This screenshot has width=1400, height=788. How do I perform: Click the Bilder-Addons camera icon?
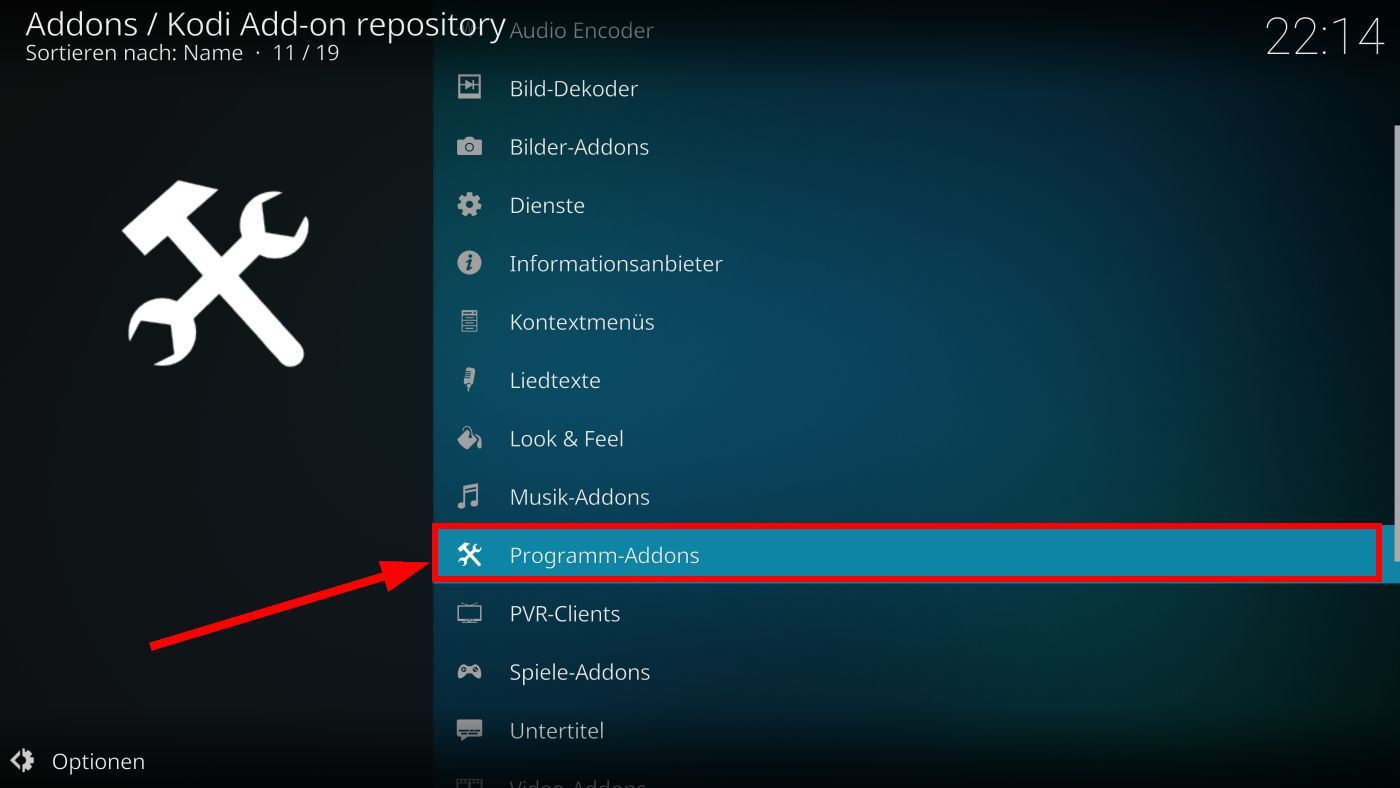coord(469,147)
